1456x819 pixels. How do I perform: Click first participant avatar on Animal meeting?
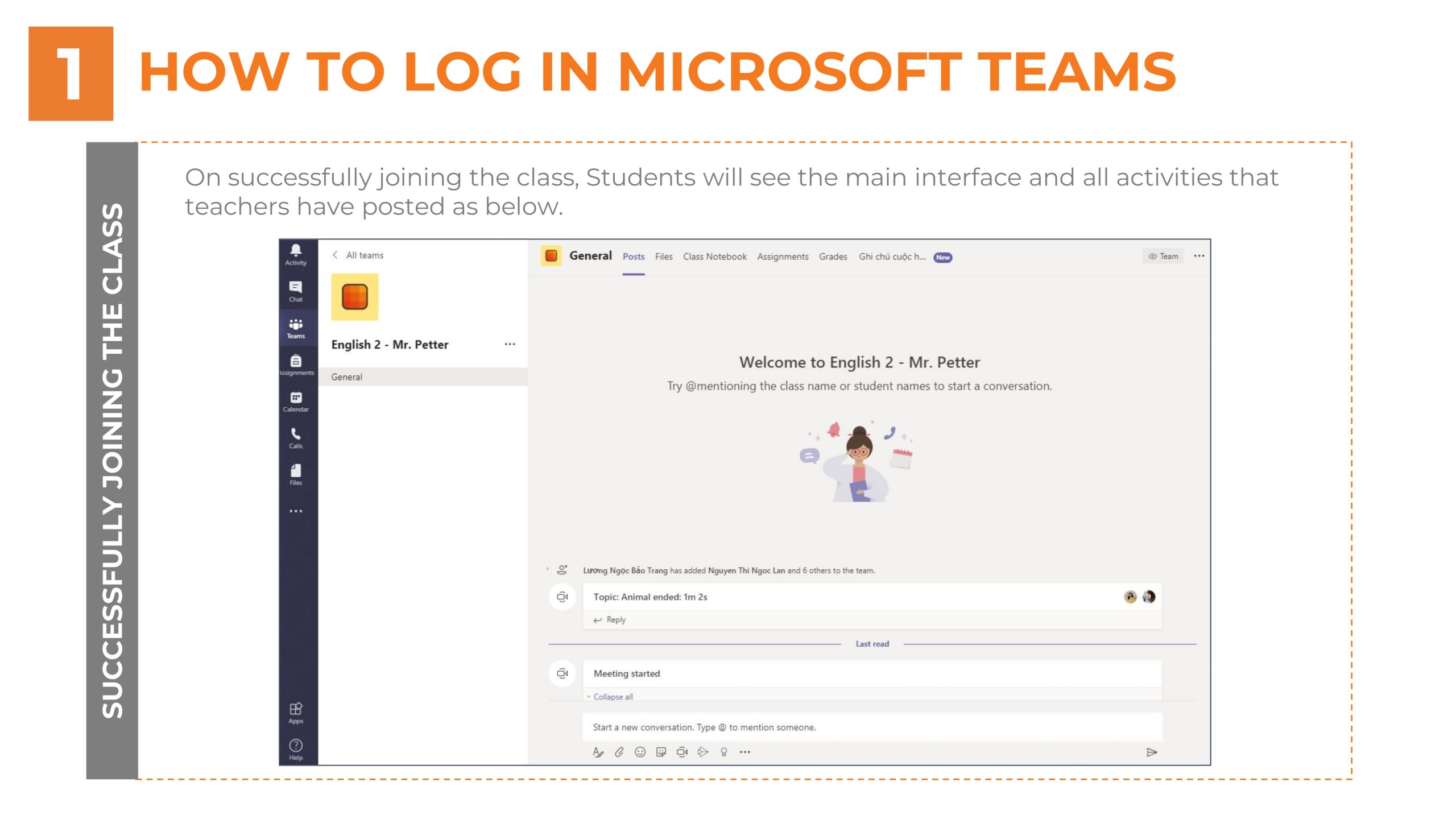click(1130, 597)
